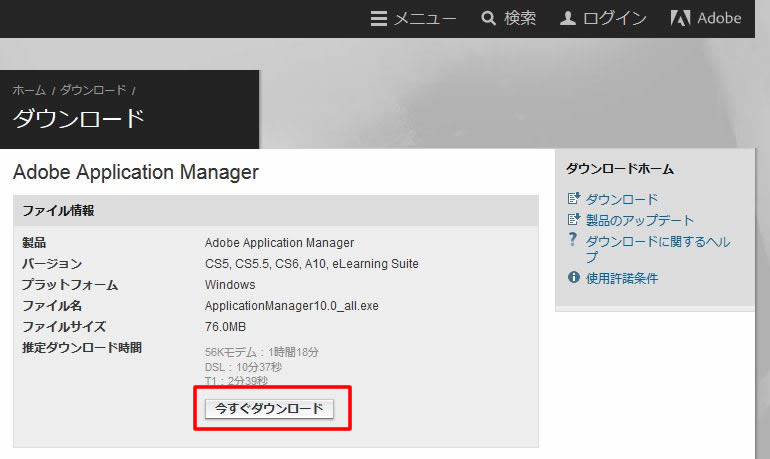Click the DSL：10分37秒 text

(244, 367)
